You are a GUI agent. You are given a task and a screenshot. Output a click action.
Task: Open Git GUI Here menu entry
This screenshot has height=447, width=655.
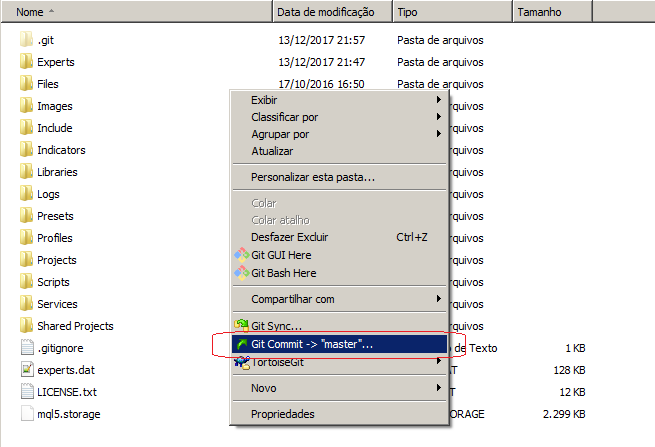340,255
